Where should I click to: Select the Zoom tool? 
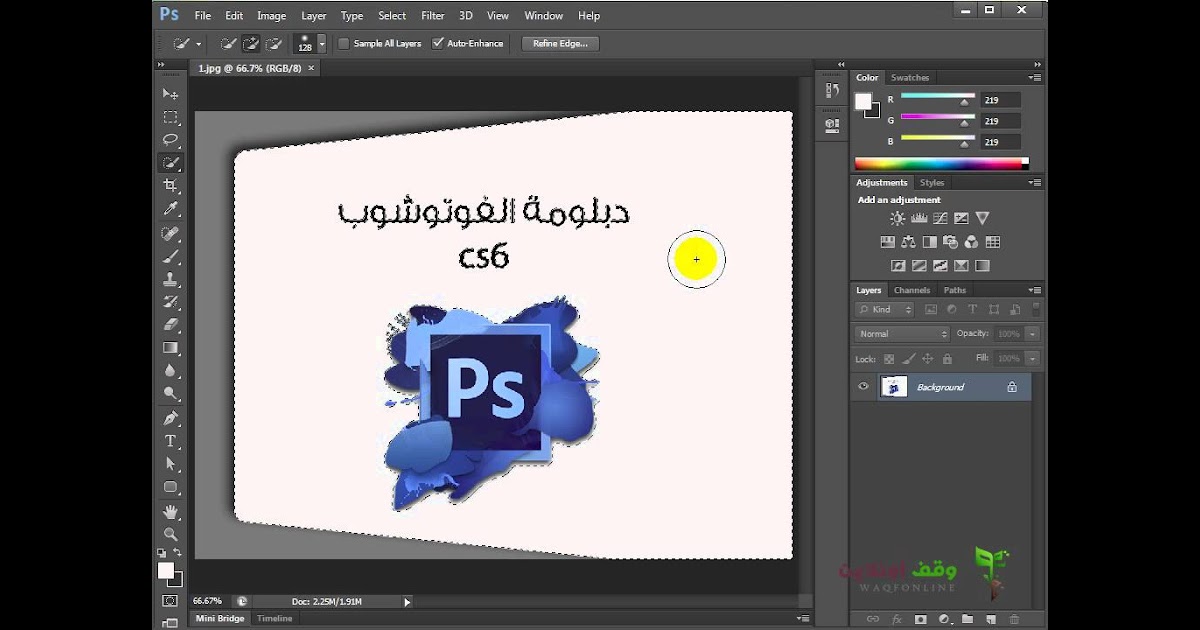171,534
